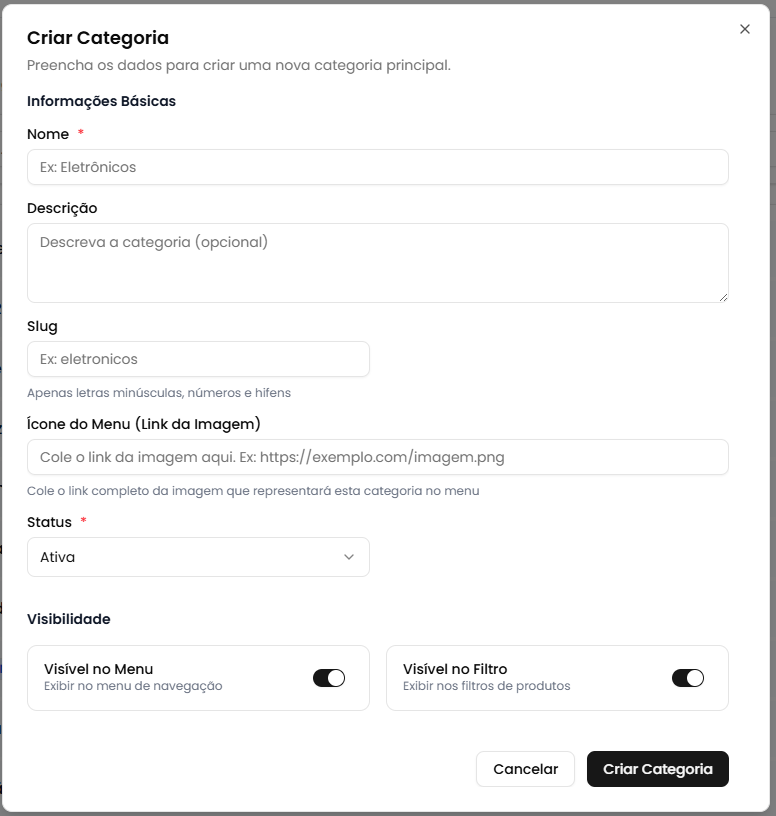Click the Informações Básicas section heading
The width and height of the screenshot is (776, 816).
(x=101, y=101)
